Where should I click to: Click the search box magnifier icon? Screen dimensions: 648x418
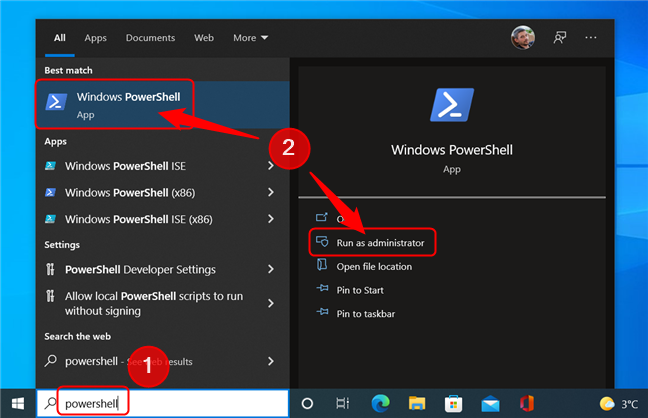coord(50,403)
